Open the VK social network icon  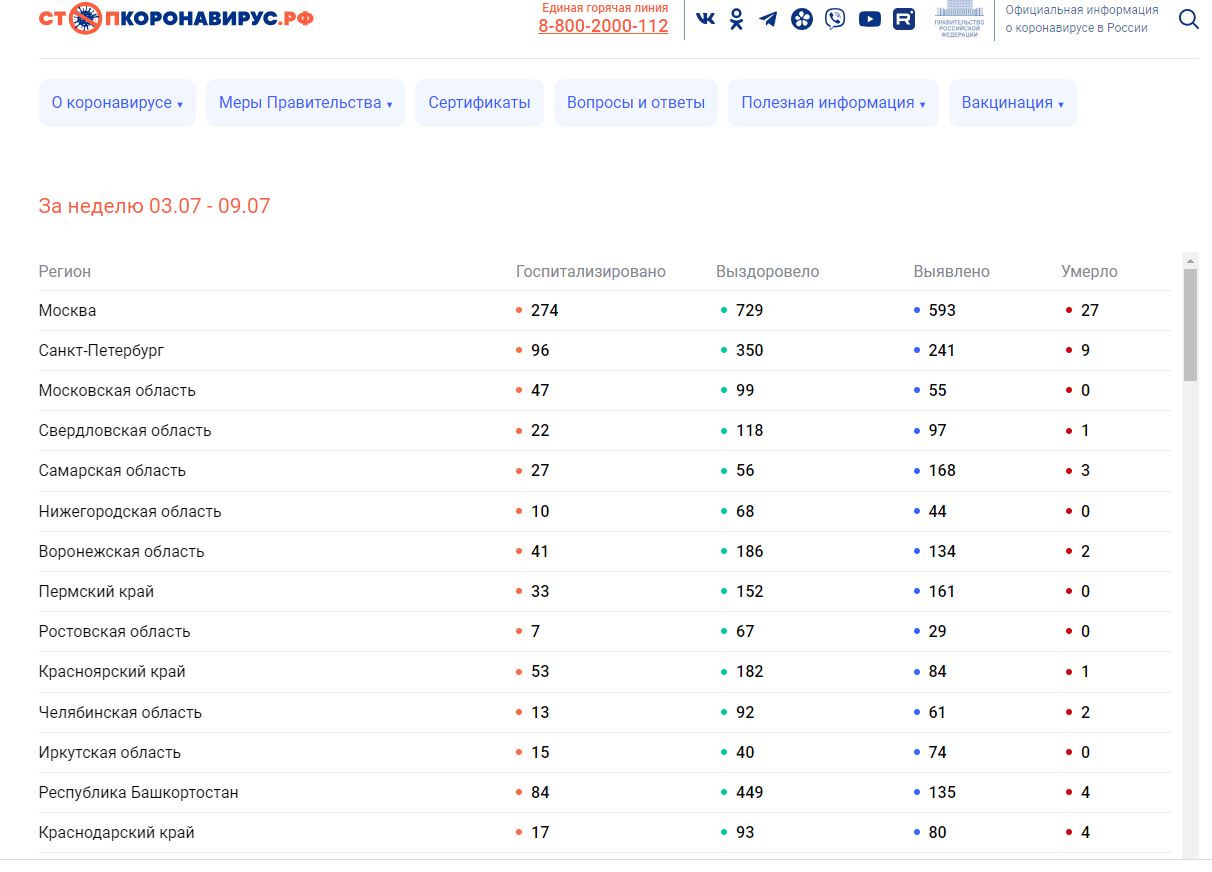coord(706,18)
